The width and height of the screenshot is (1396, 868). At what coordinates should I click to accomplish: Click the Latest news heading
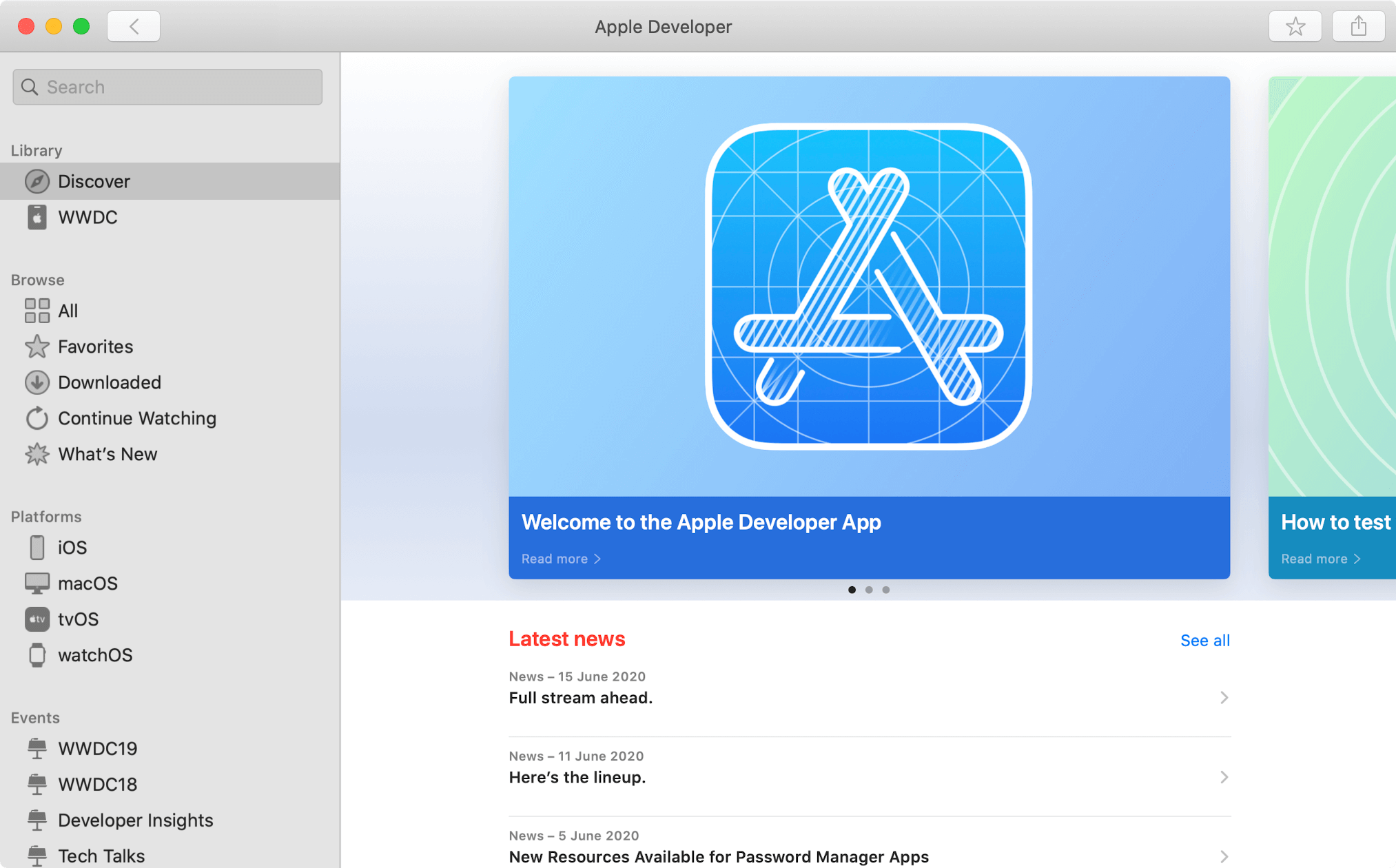566,639
